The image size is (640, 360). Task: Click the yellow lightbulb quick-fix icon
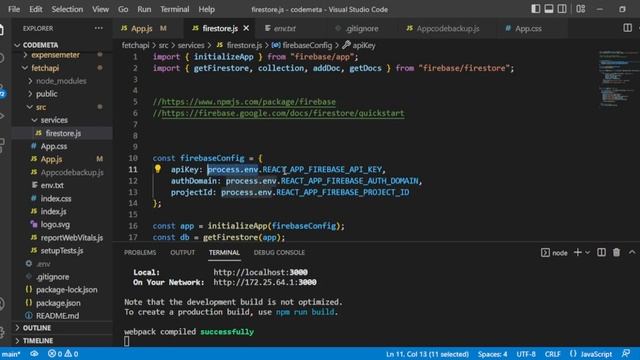click(158, 169)
